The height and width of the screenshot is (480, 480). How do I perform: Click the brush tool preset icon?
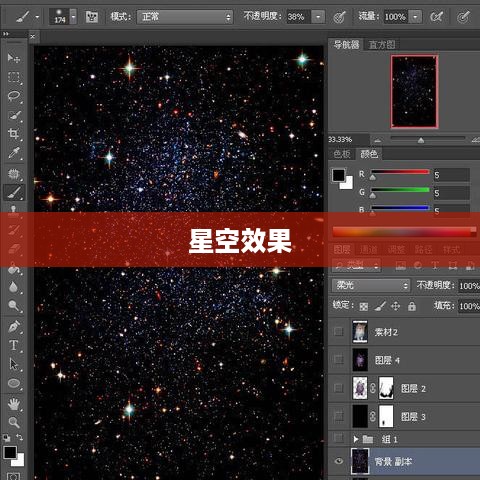click(x=22, y=17)
